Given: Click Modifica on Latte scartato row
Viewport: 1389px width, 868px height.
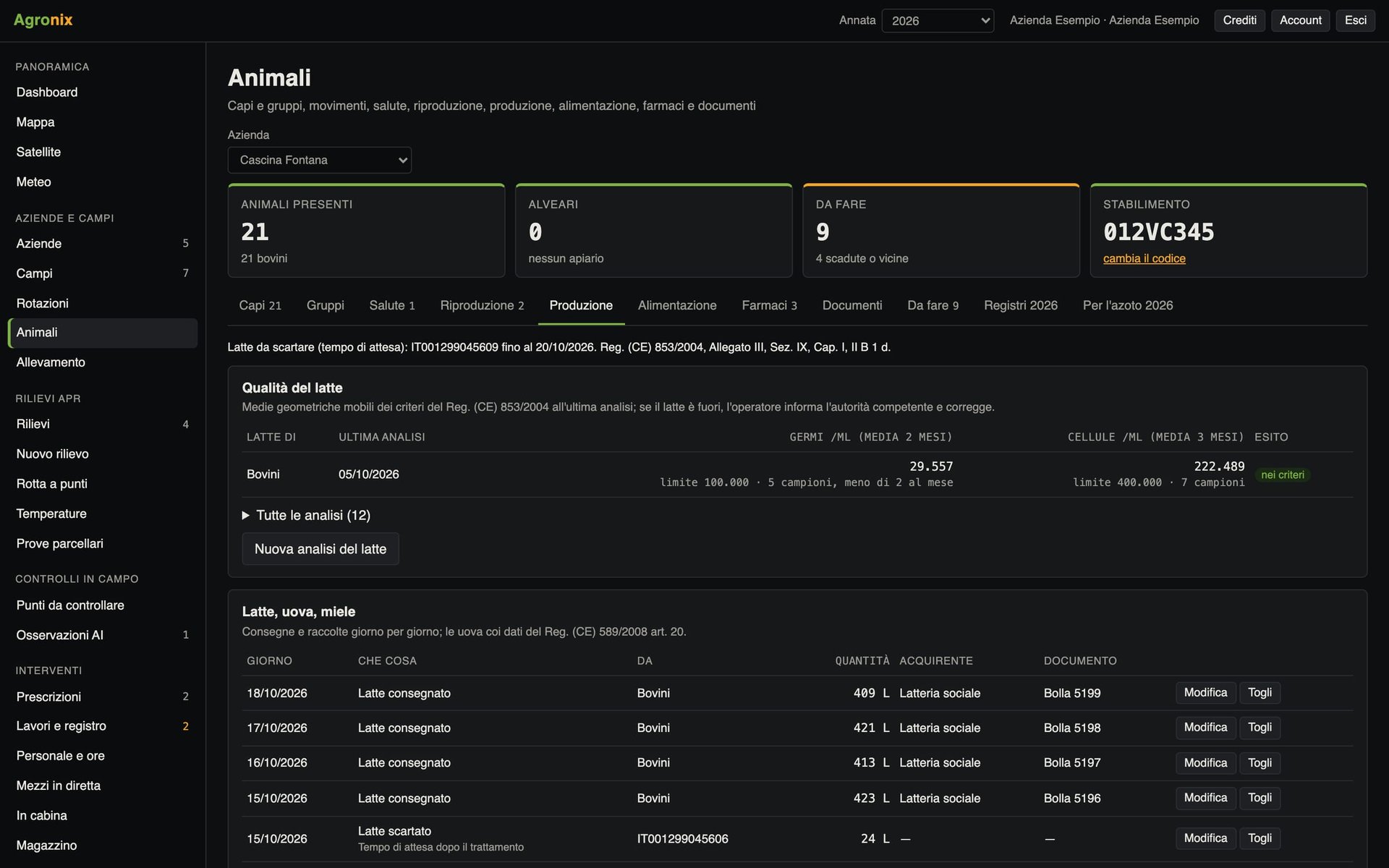Looking at the screenshot, I should (x=1205, y=838).
